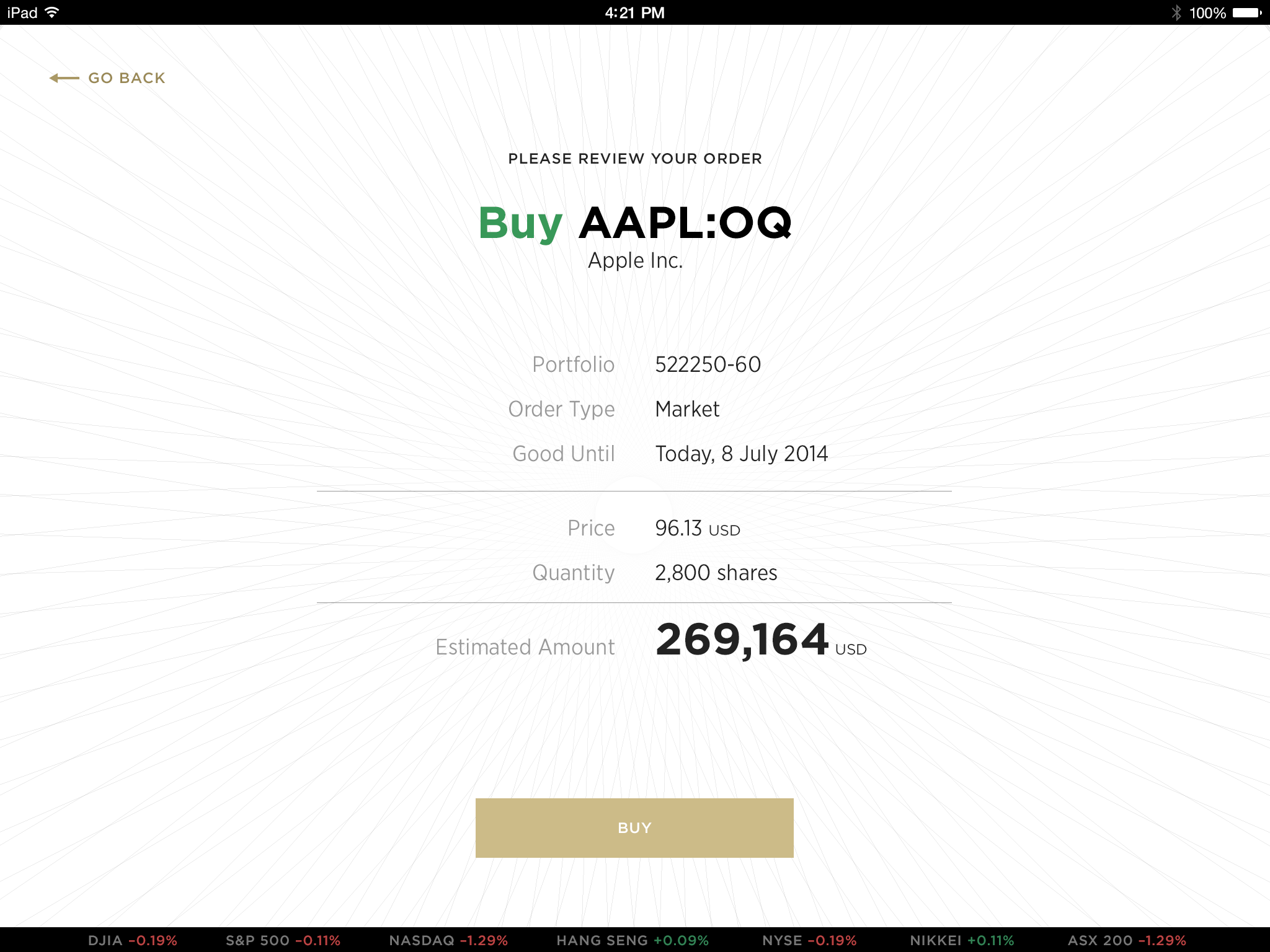Select S&P 500 ticker entry
1270x952 pixels.
click(x=283, y=940)
